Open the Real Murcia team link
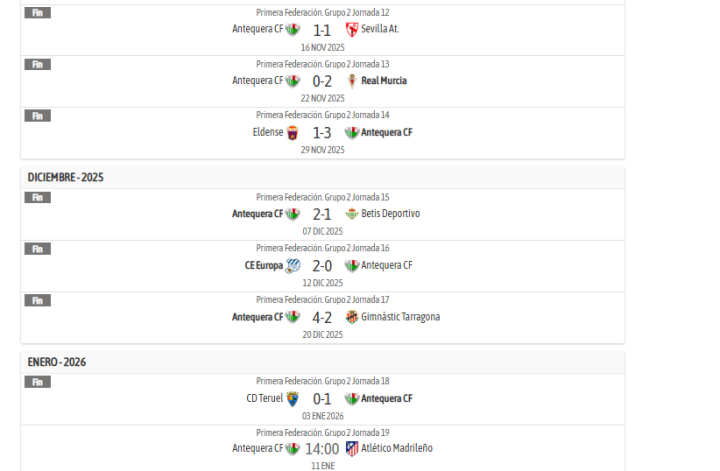 [384, 81]
